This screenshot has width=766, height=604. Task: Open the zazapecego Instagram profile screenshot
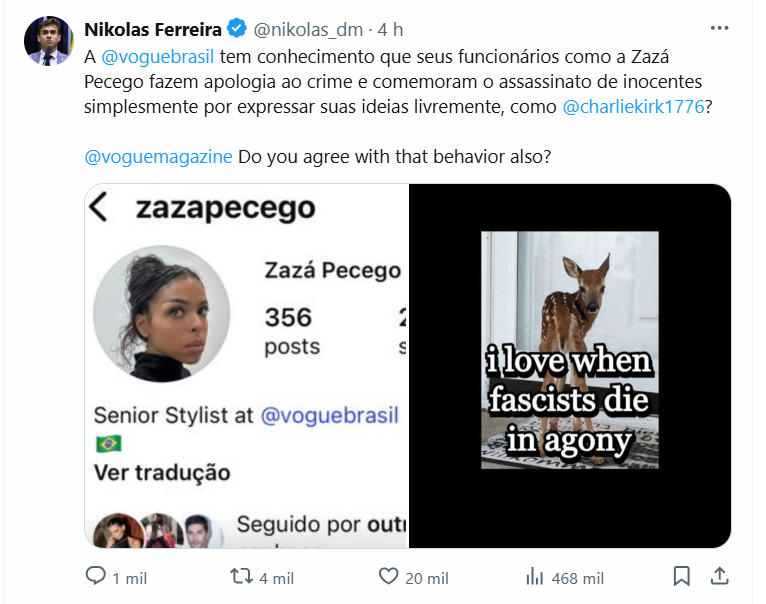247,366
